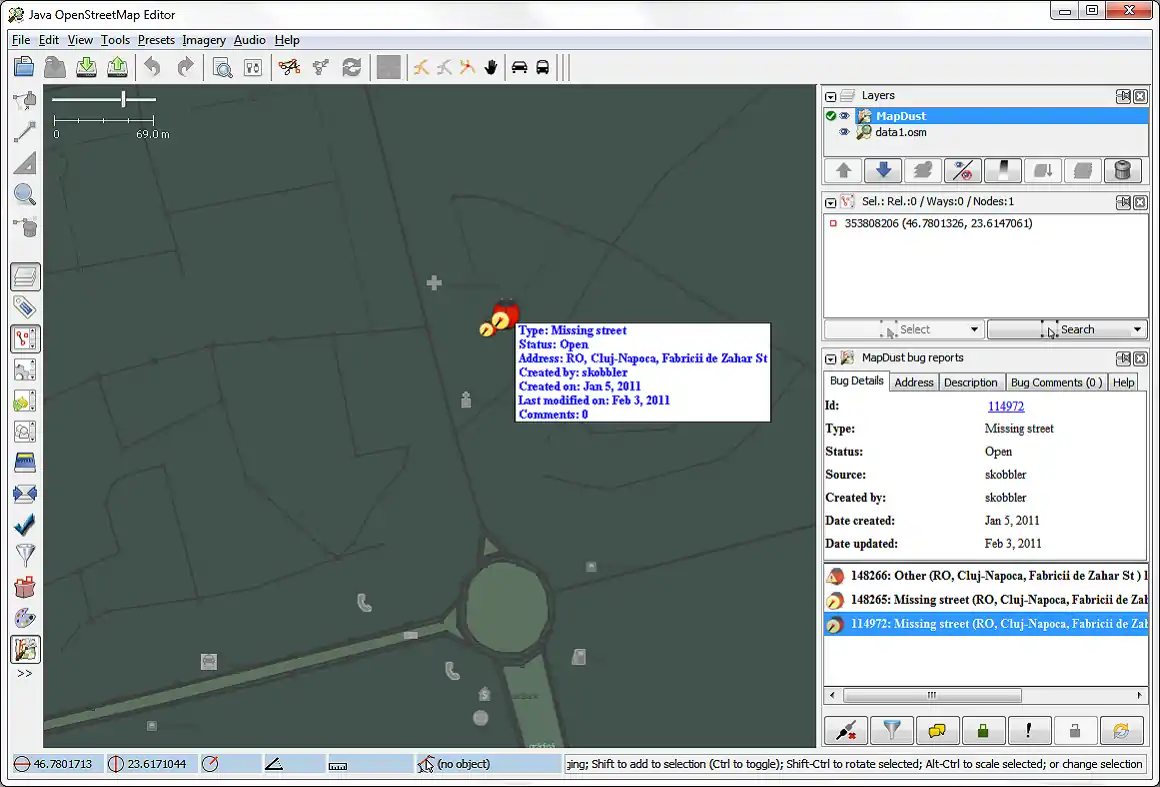Screen dimensions: 1160x787
Task: Hide the MapDust layer
Action: 845,115
